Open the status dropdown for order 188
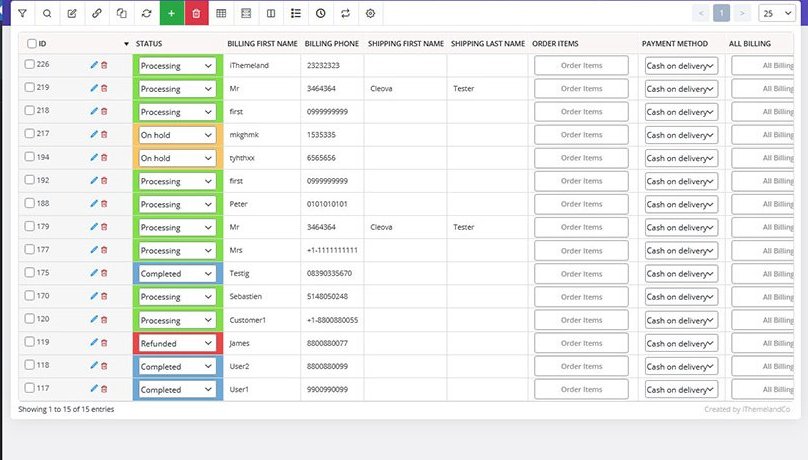This screenshot has width=808, height=460. click(177, 205)
